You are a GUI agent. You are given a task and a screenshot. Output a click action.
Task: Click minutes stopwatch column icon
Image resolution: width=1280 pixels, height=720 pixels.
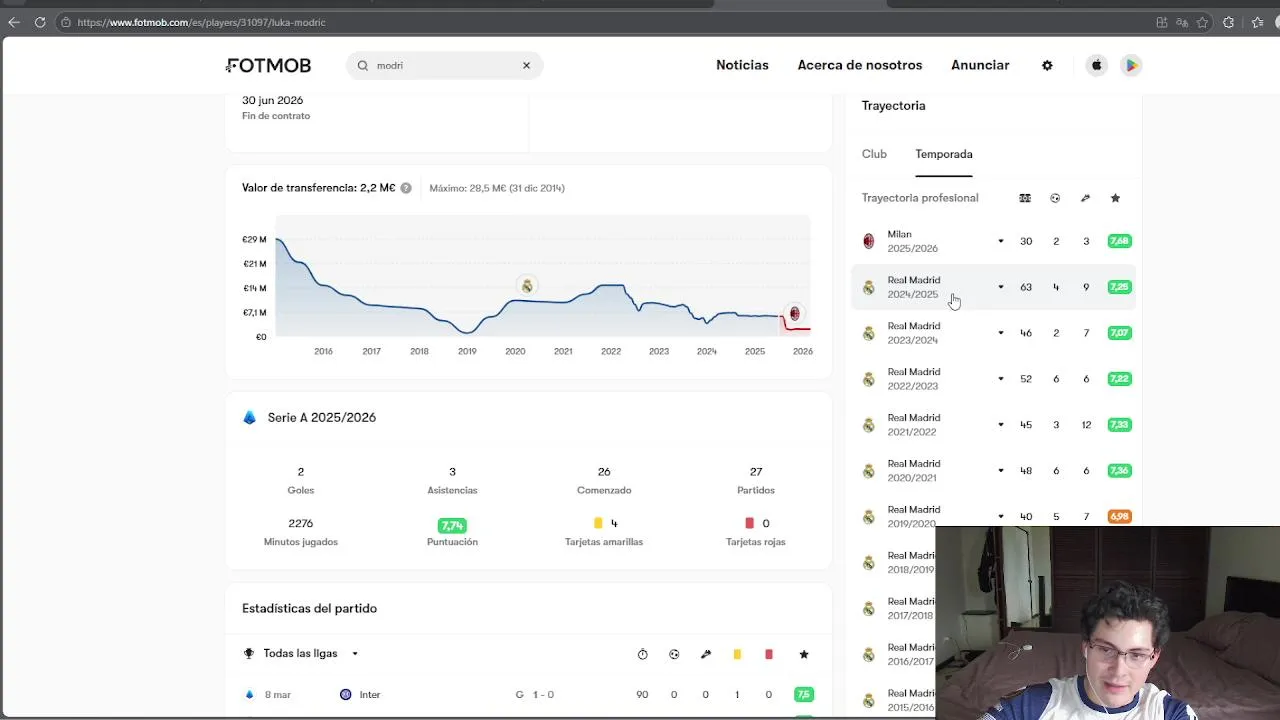(642, 654)
